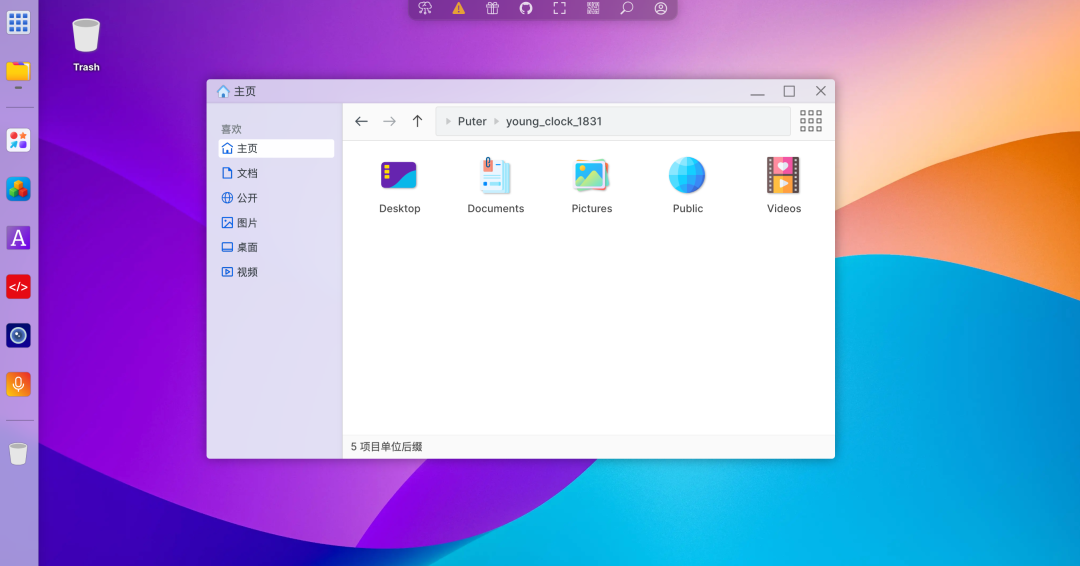This screenshot has height=566, width=1080.
Task: Click the home icon in the title bar
Action: click(x=223, y=92)
